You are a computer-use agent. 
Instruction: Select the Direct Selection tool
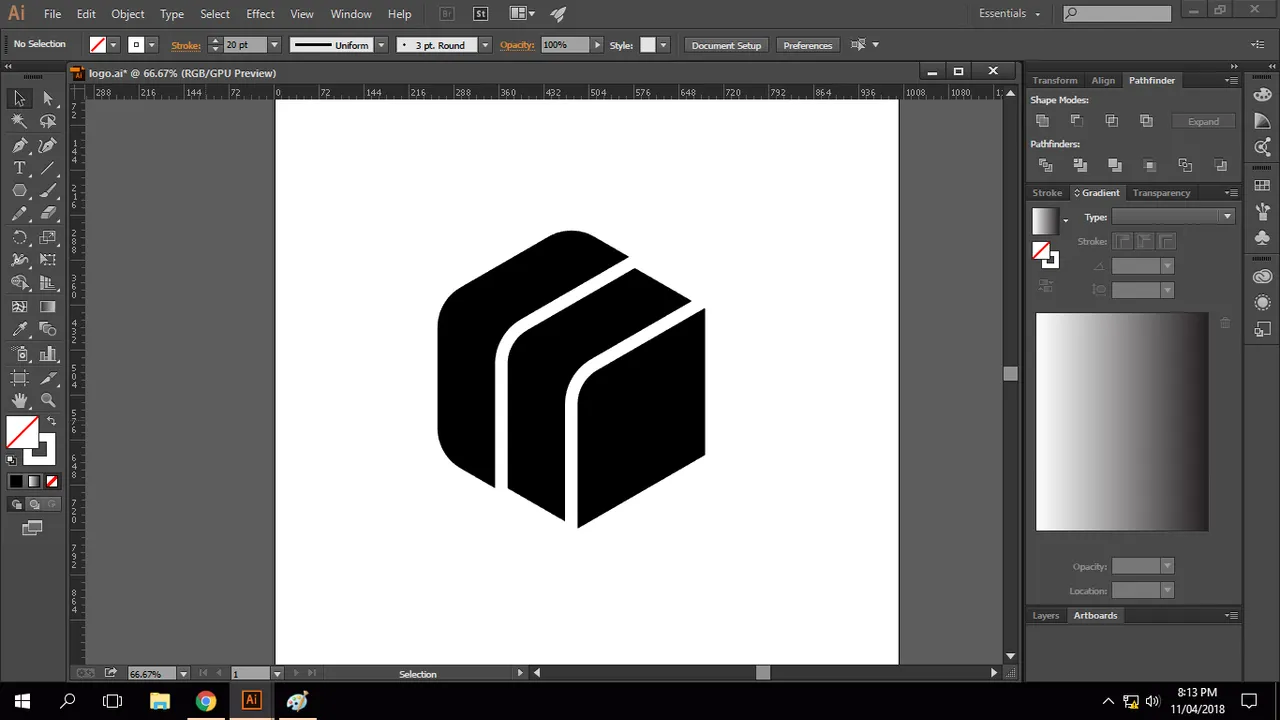48,98
